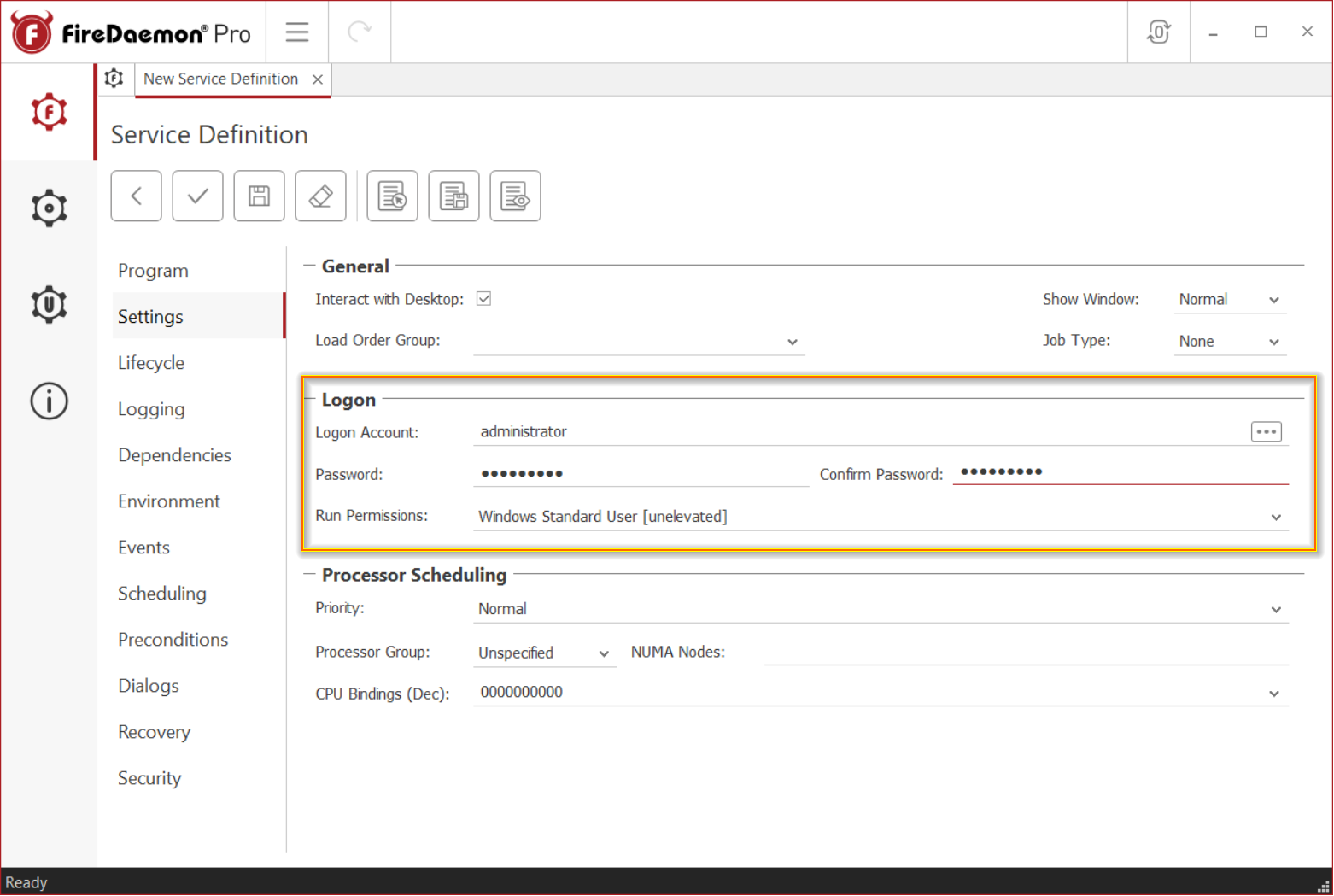Expand the Load Order Group dropdown
Screen dimensions: 1334x896
(793, 342)
